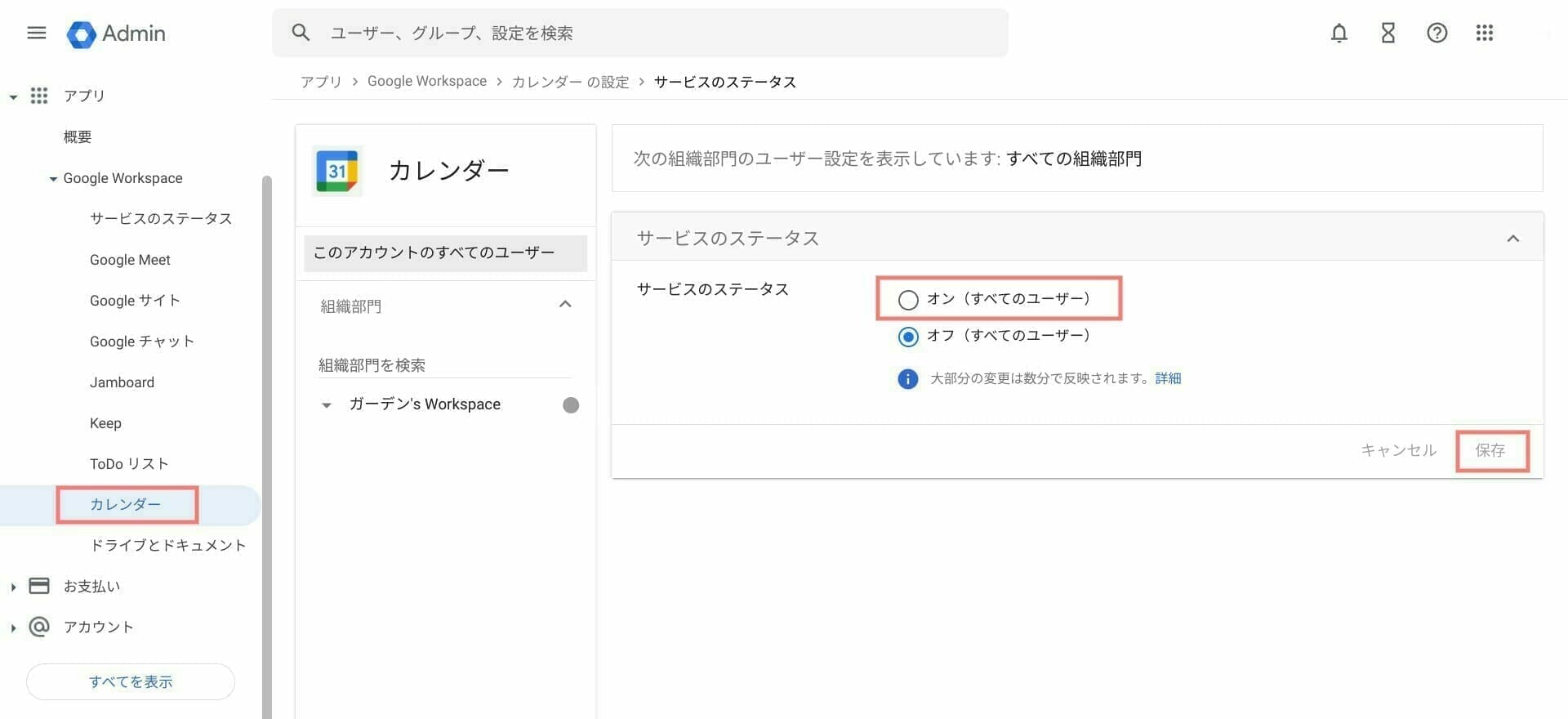The width and height of the screenshot is (1568, 719).
Task: Open the main hamburger menu
Action: coord(37,33)
